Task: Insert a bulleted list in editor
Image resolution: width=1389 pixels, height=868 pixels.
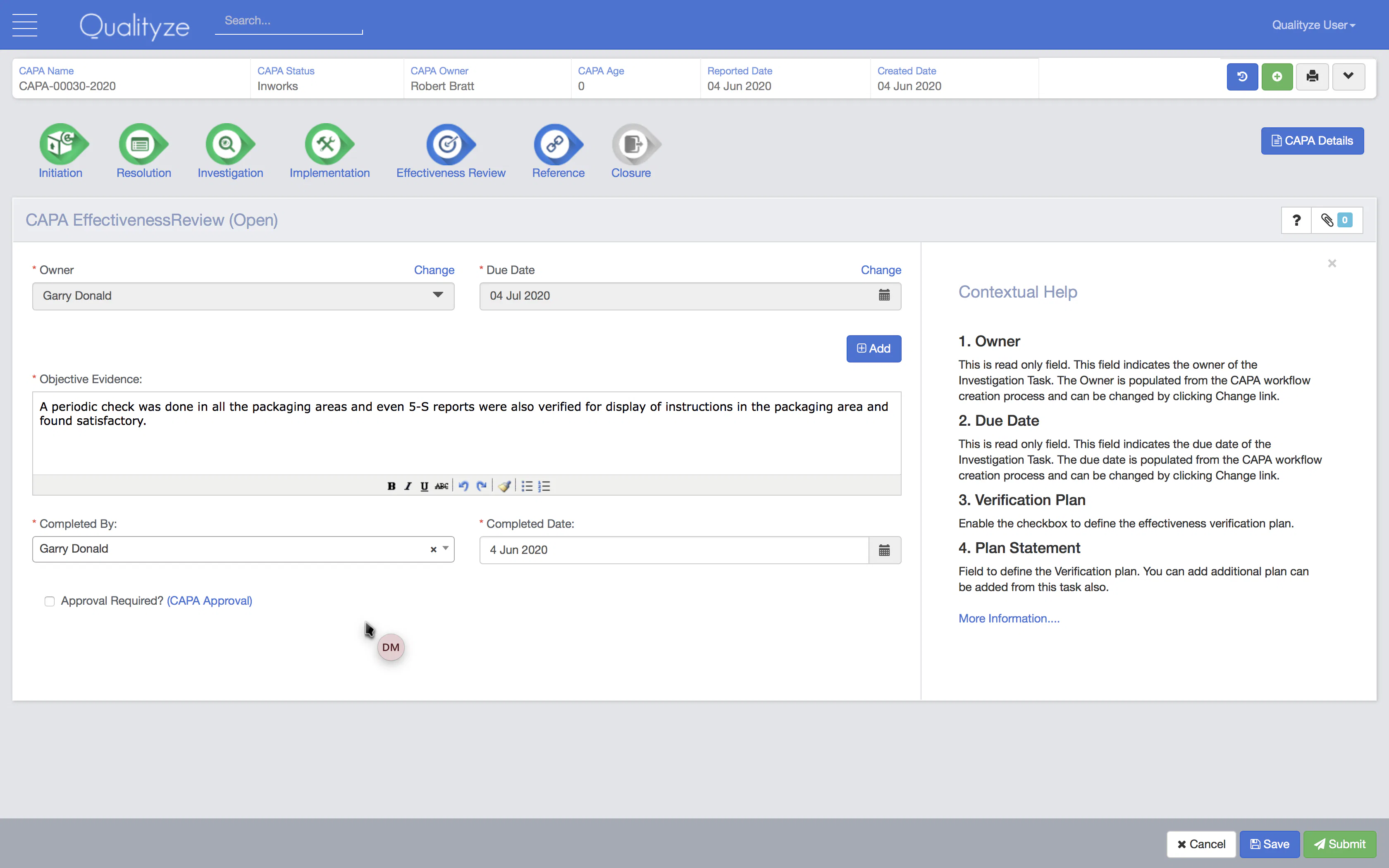Action: pos(527,486)
